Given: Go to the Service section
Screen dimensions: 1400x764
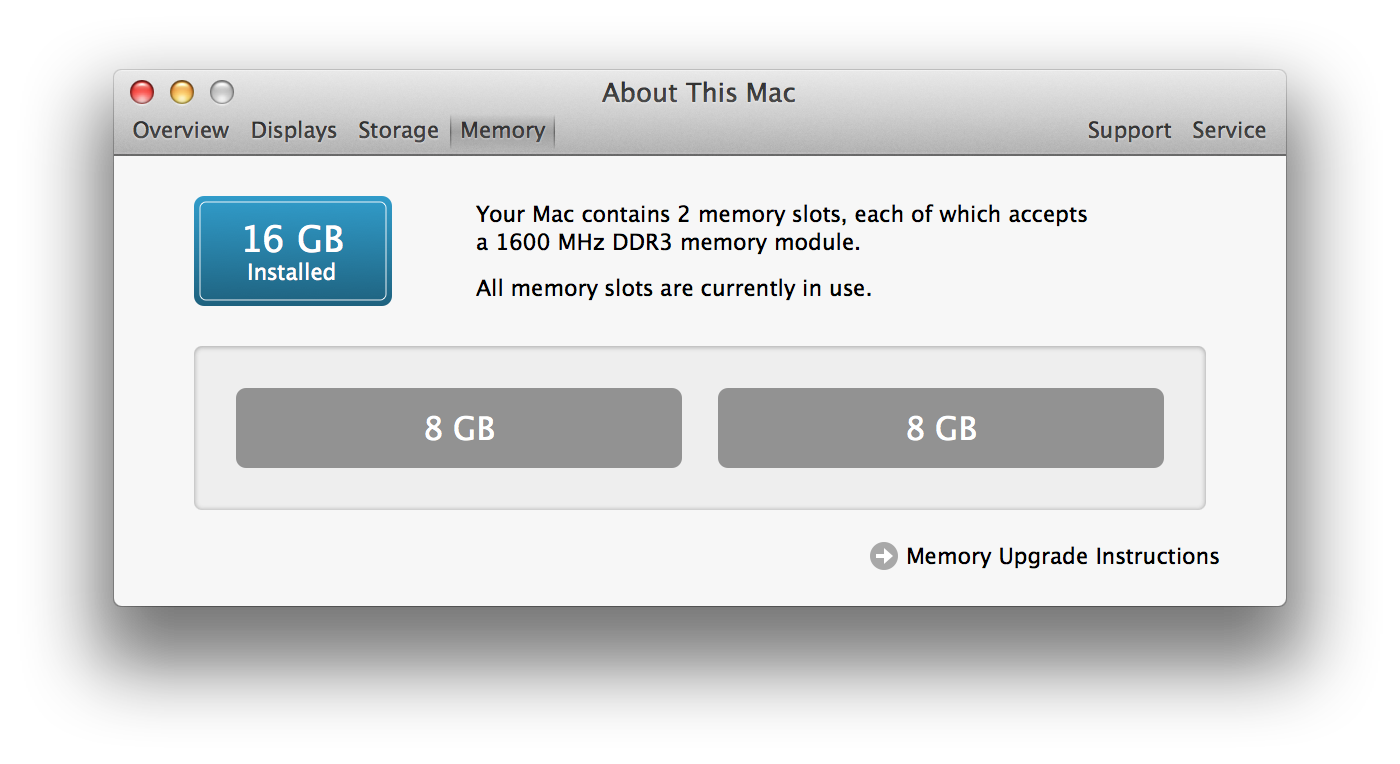Looking at the screenshot, I should (1229, 131).
